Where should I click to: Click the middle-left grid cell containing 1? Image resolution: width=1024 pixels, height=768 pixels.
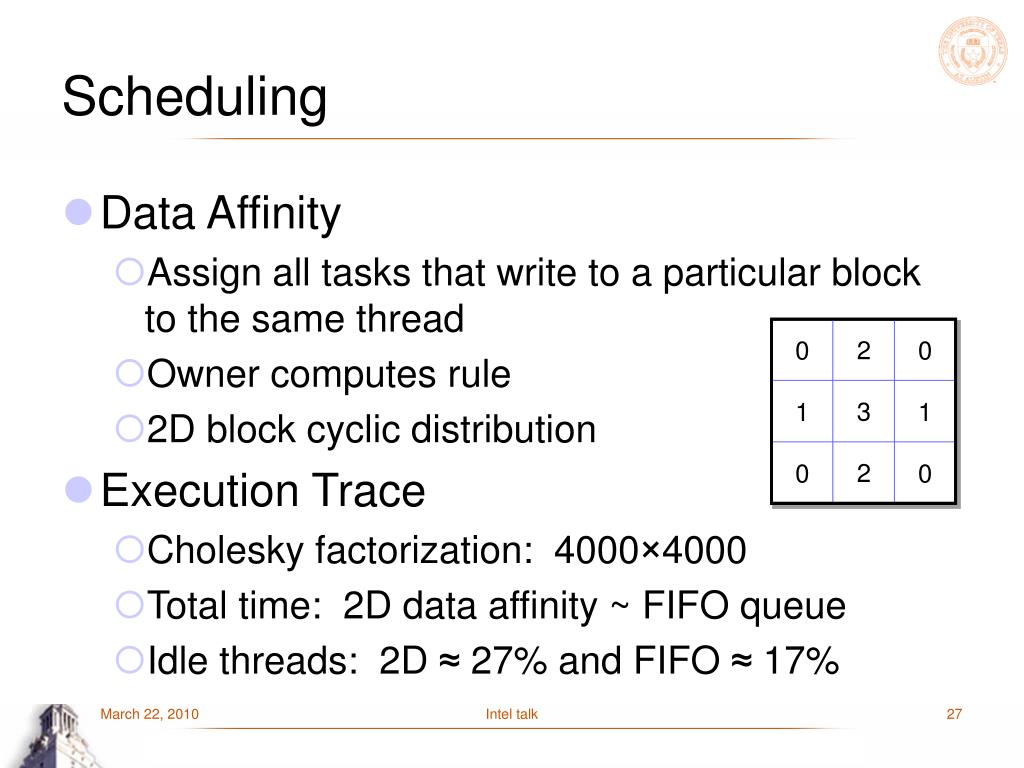[802, 411]
